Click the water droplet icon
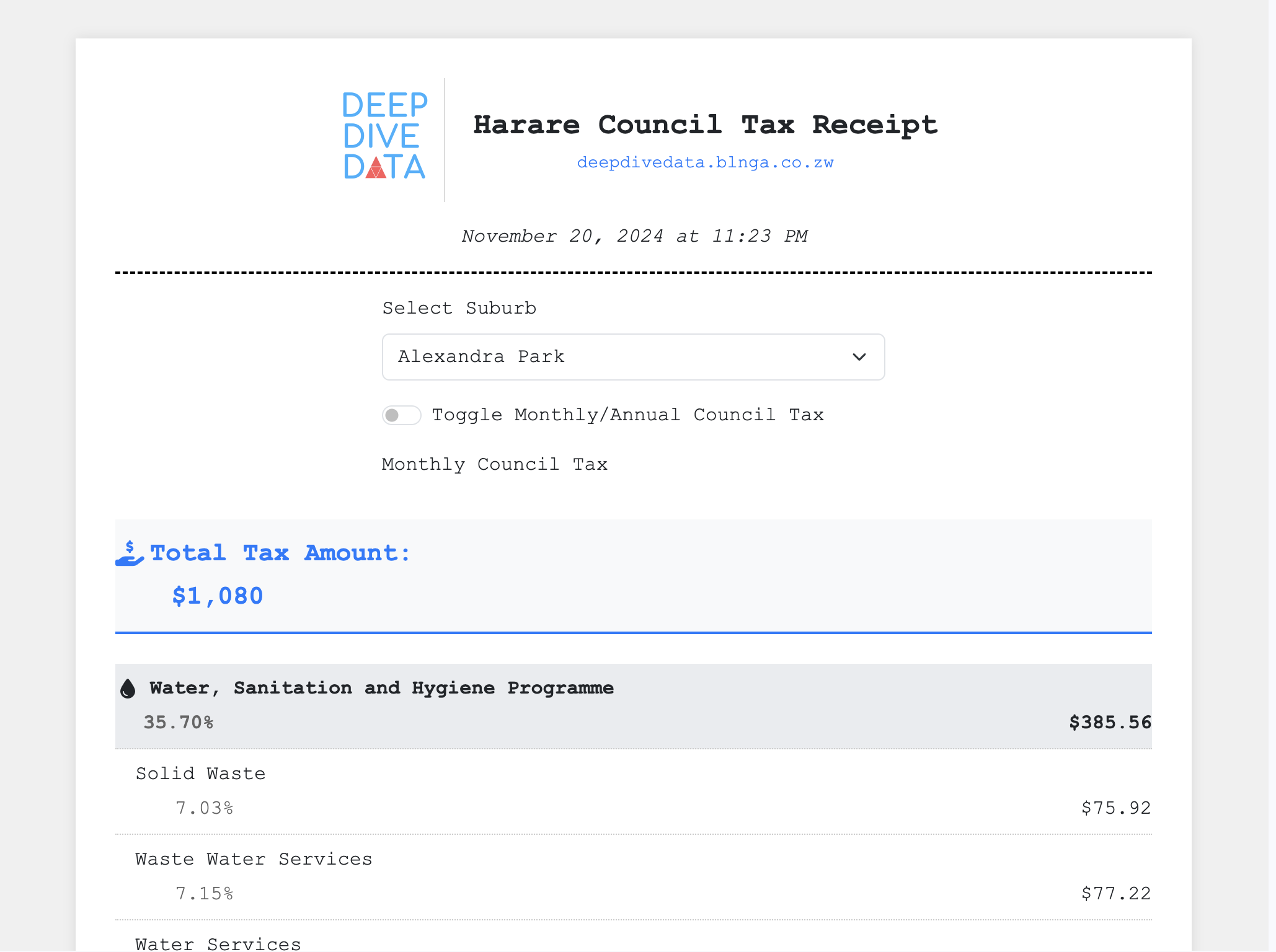 click(128, 689)
